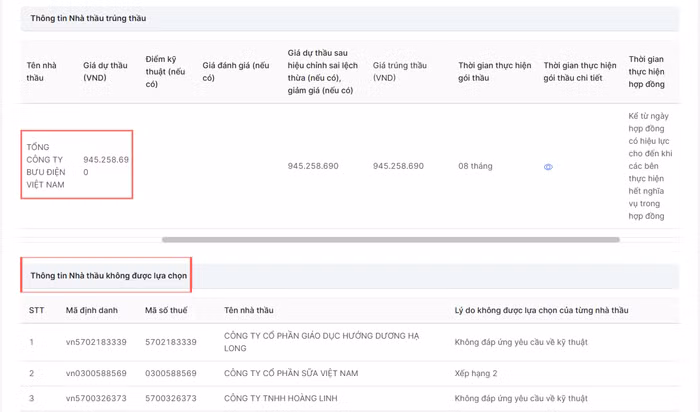Click the 'Mã định danh' column header
This screenshot has height=412, width=700.
pos(92,310)
